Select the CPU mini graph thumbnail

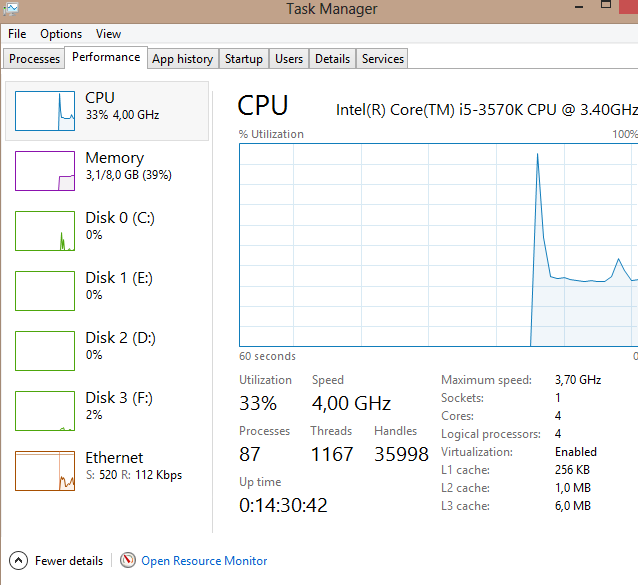(x=45, y=111)
